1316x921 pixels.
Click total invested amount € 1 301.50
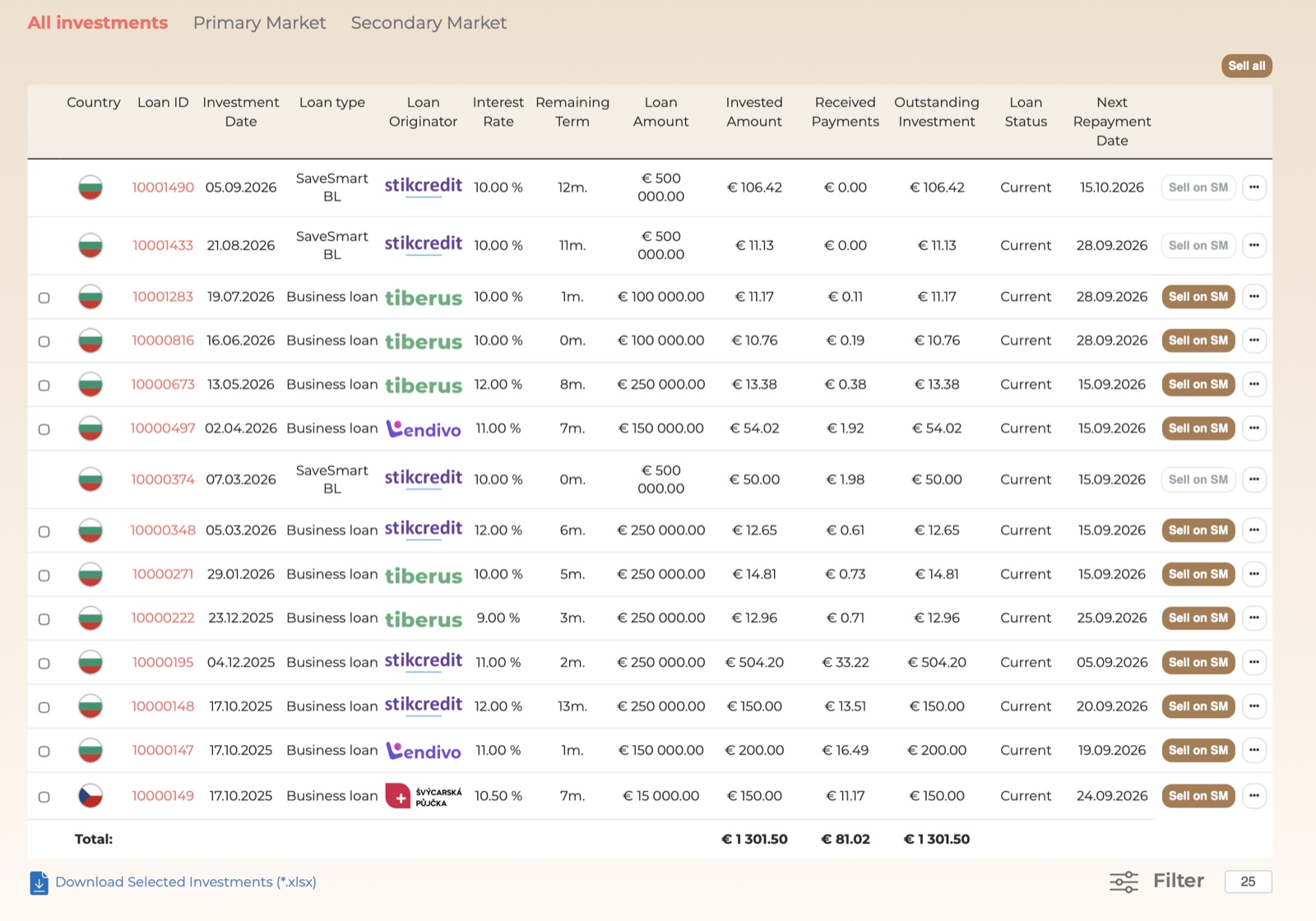click(754, 840)
